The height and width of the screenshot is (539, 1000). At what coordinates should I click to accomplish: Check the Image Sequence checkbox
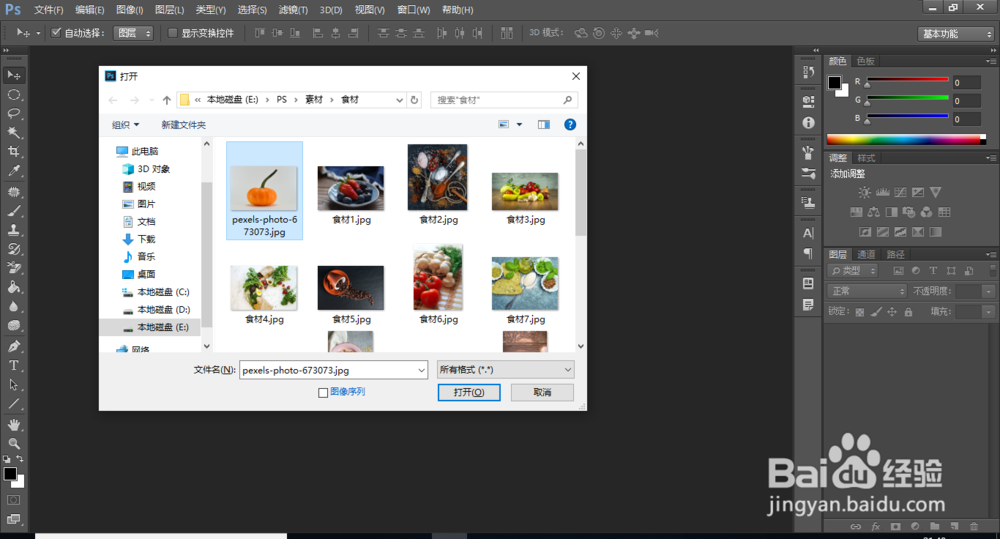pos(323,392)
